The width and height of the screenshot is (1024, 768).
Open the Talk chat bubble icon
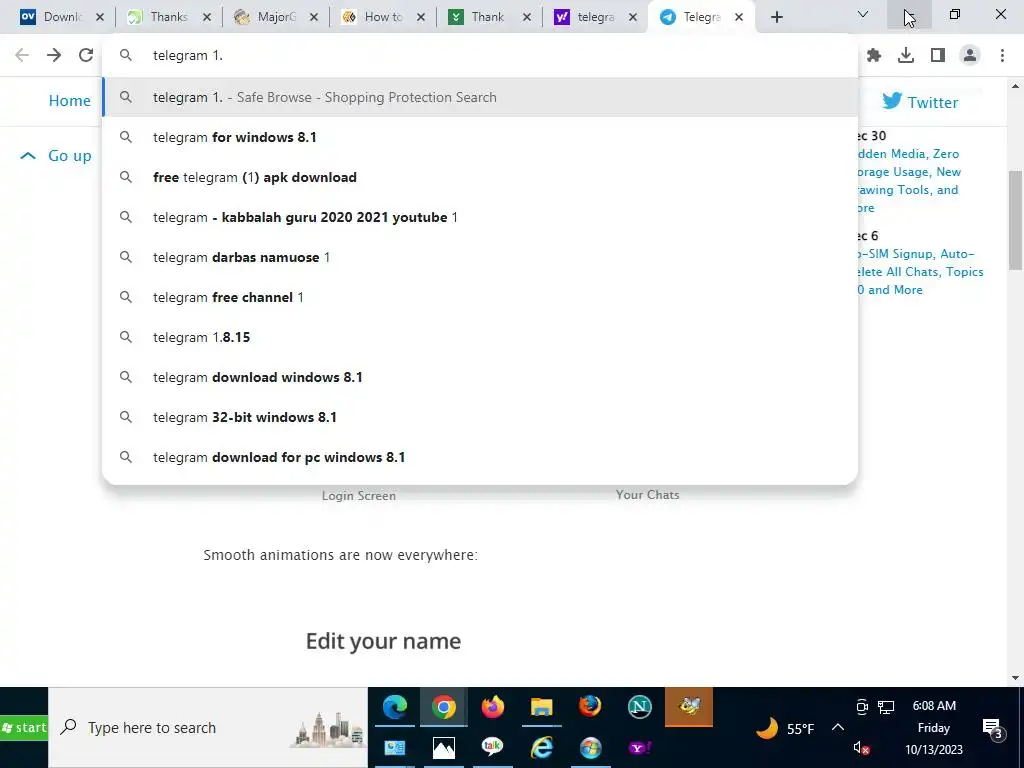(492, 748)
